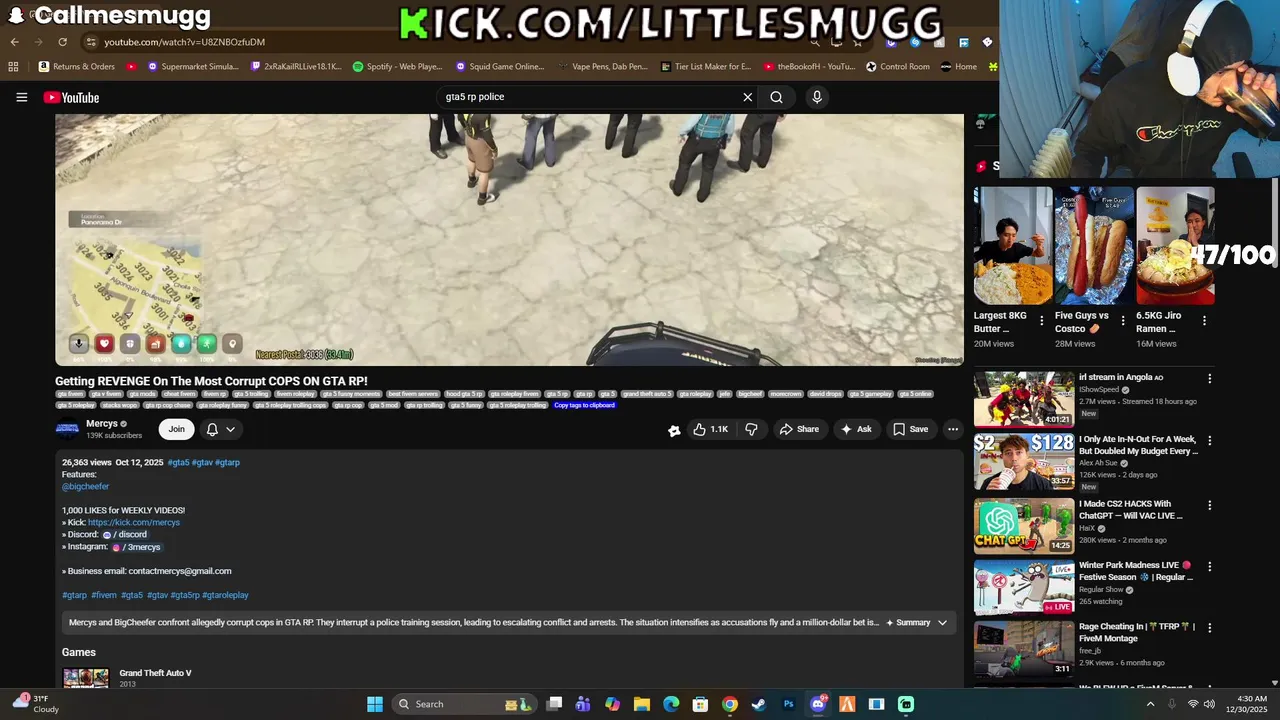
Task: Open "Winter Park Madness LIVE" thumbnail
Action: 1024,587
